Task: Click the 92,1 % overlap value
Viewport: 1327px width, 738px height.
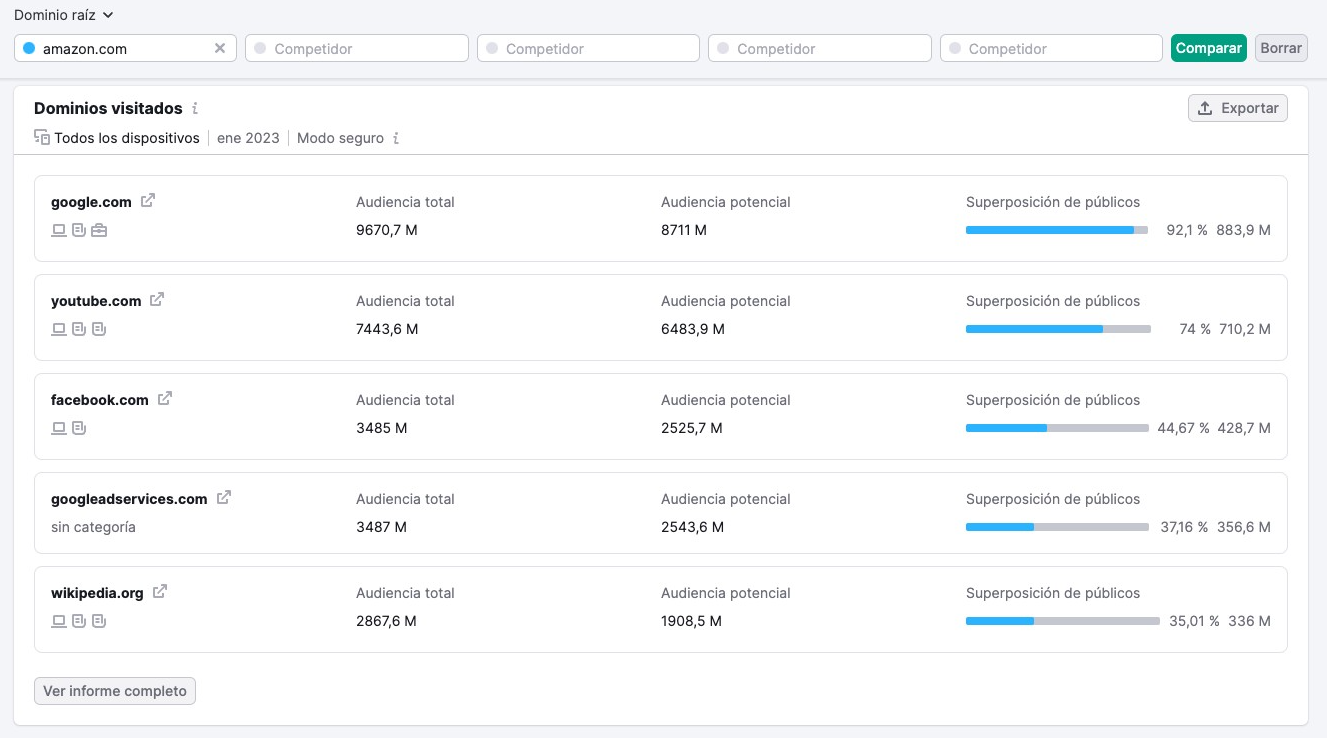Action: 1187,230
